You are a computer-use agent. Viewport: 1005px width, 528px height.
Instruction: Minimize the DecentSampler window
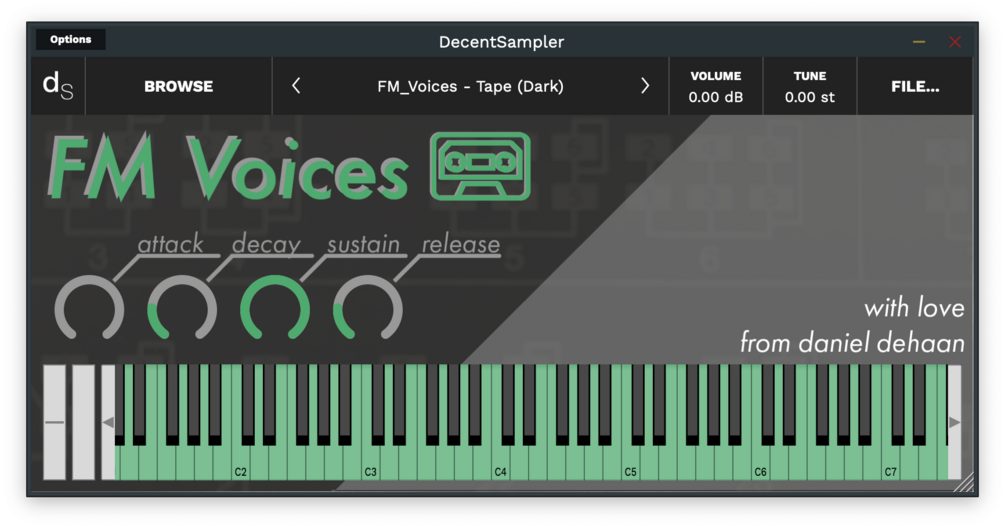919,42
